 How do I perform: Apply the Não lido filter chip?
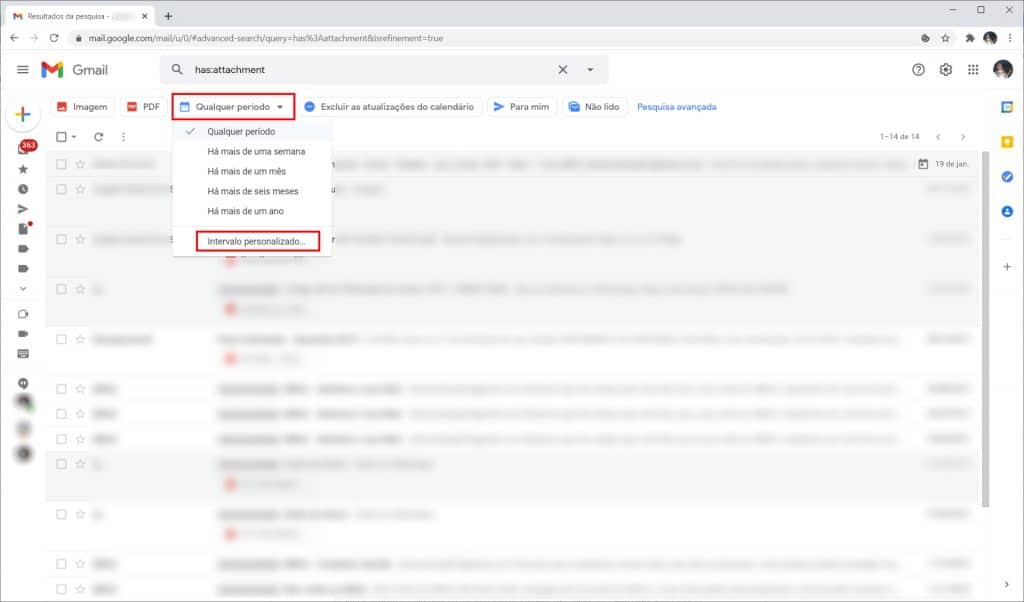click(x=594, y=106)
